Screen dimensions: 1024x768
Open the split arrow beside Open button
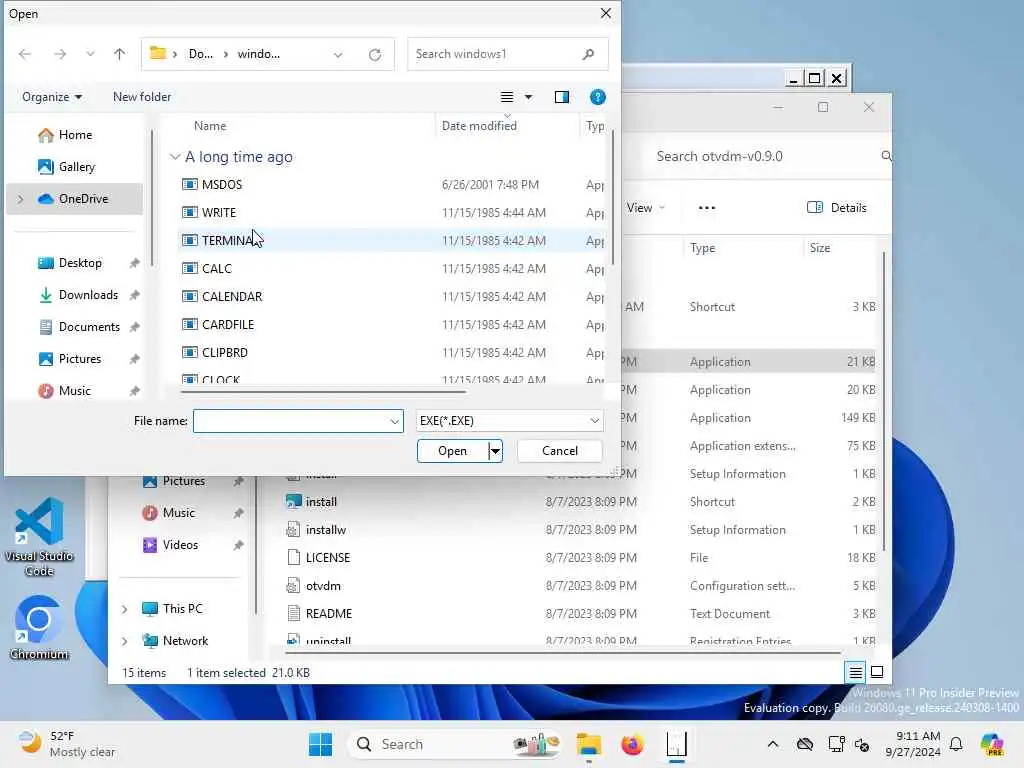point(496,451)
